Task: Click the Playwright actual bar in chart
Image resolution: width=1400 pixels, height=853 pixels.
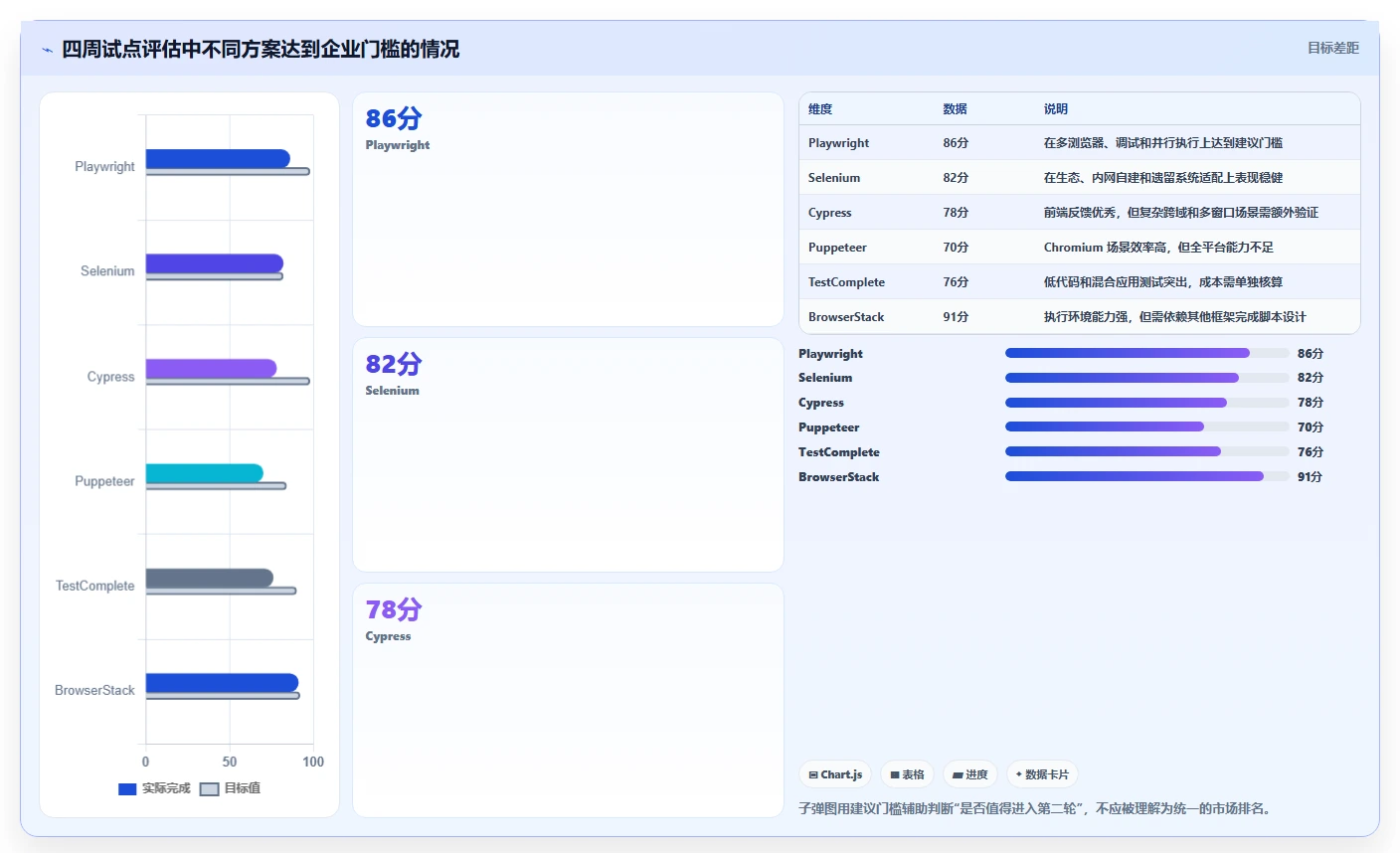Action: (218, 158)
